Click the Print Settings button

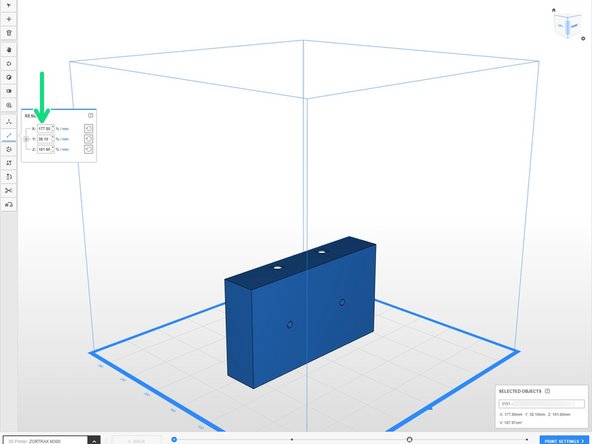click(564, 441)
